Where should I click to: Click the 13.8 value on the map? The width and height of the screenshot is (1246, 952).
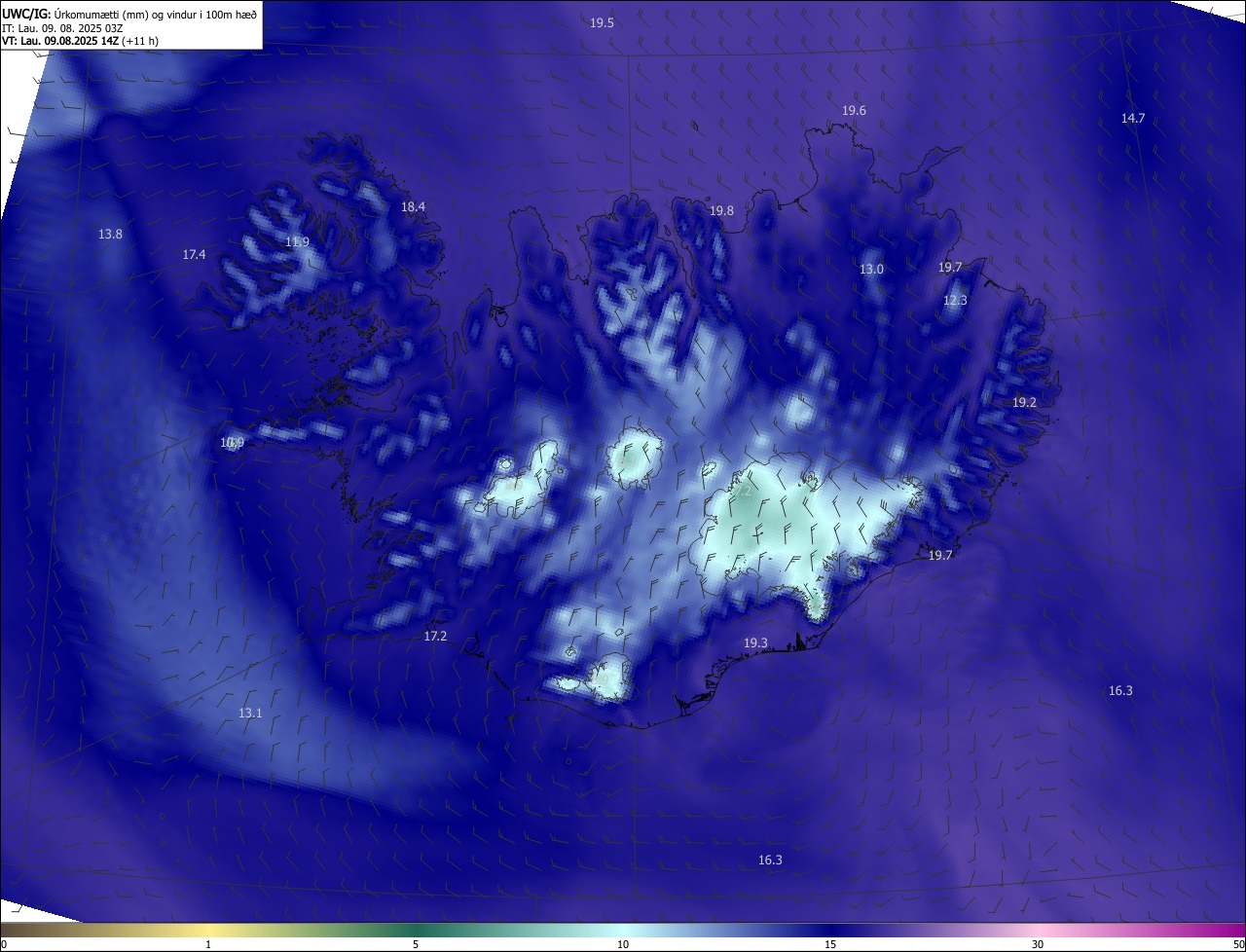click(x=110, y=234)
